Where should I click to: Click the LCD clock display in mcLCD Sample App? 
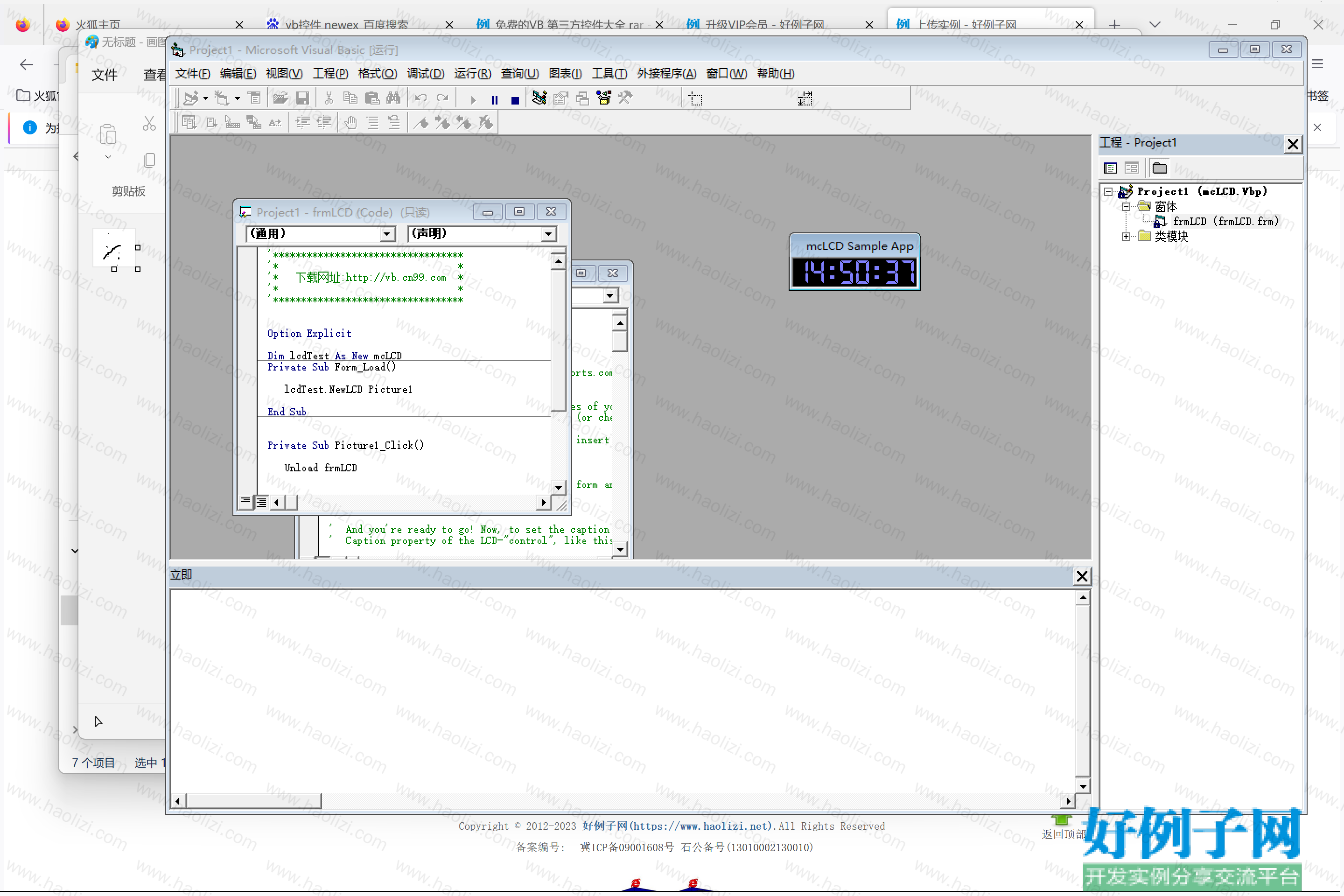click(855, 272)
